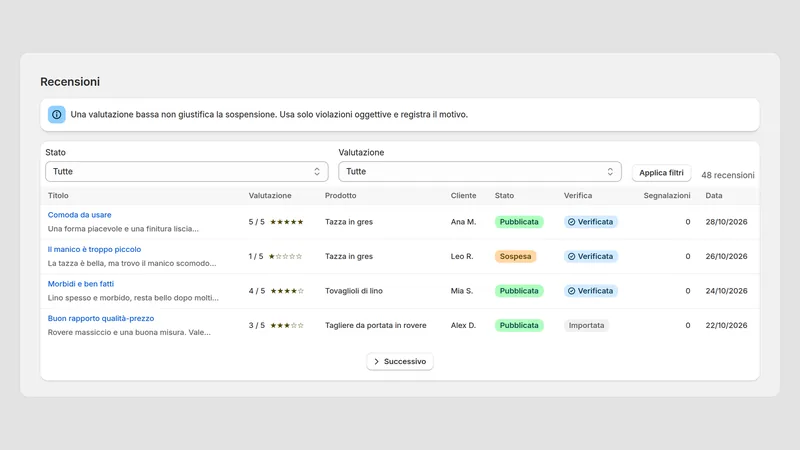Click the Prodotto column header
800x450 pixels.
(x=340, y=195)
